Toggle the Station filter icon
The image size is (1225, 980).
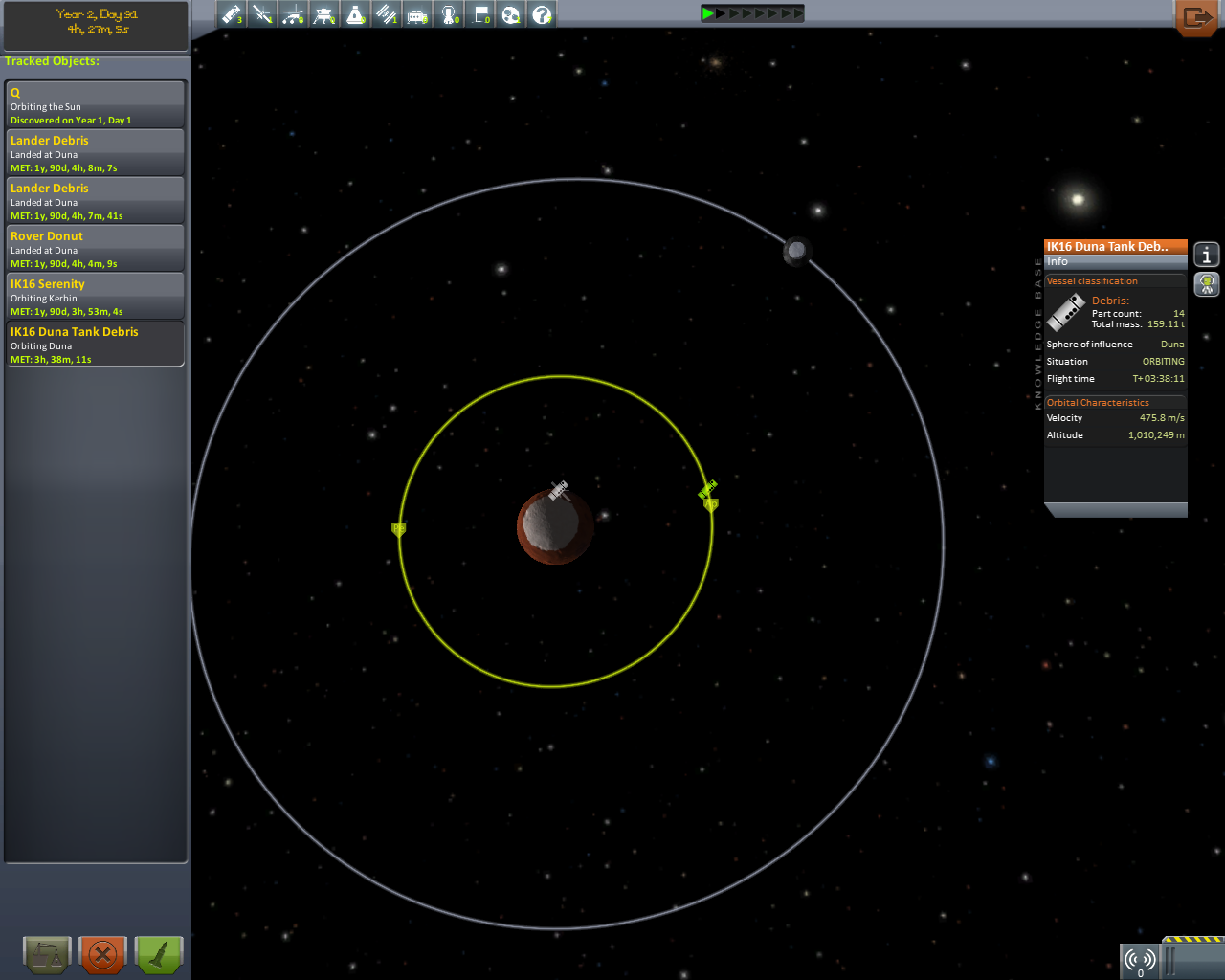pos(387,14)
